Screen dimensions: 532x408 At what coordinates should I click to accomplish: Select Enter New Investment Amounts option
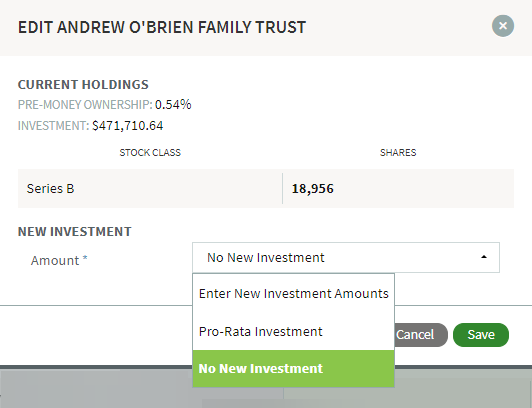(293, 294)
